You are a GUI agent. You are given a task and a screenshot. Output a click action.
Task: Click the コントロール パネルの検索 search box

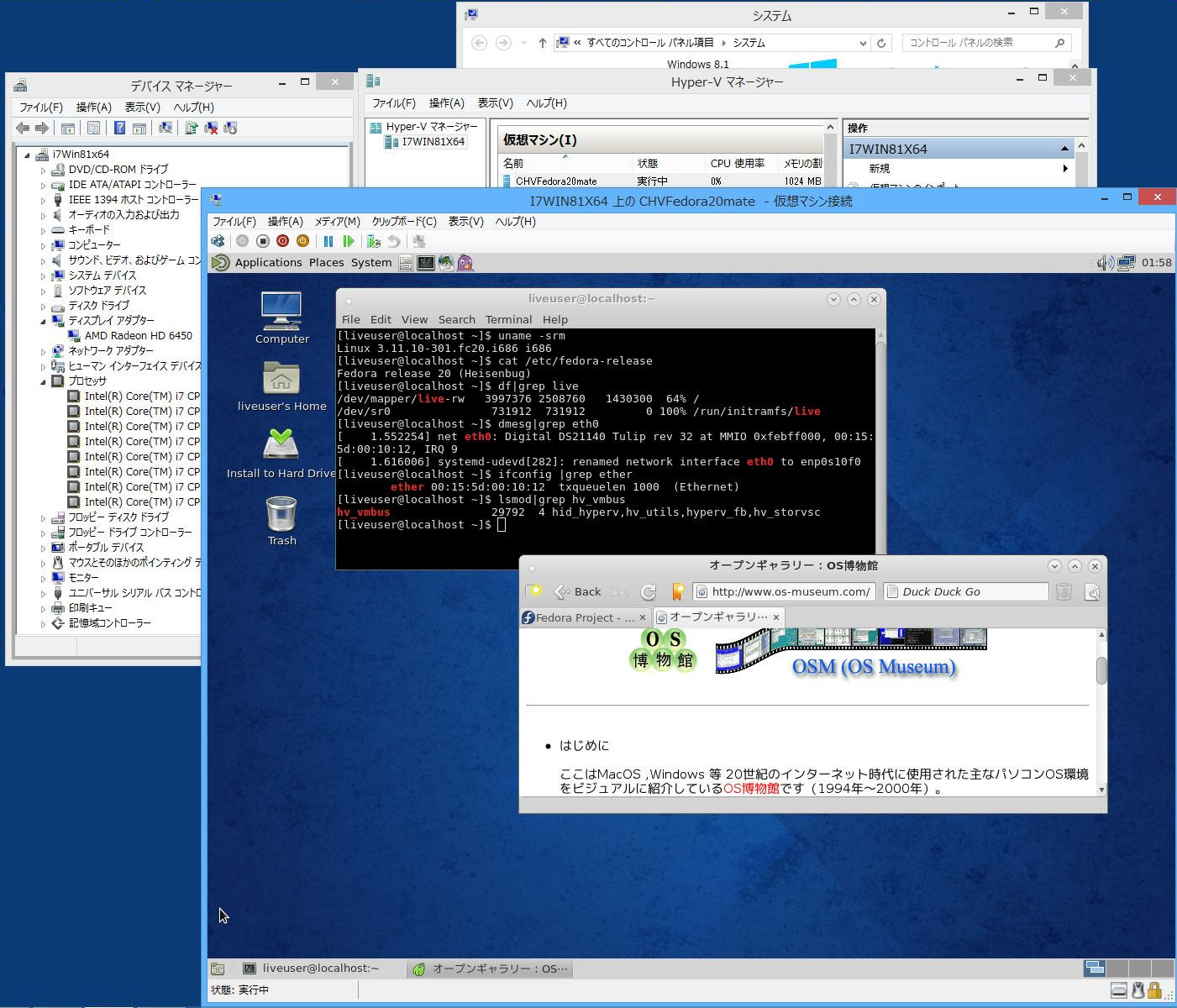tap(986, 43)
